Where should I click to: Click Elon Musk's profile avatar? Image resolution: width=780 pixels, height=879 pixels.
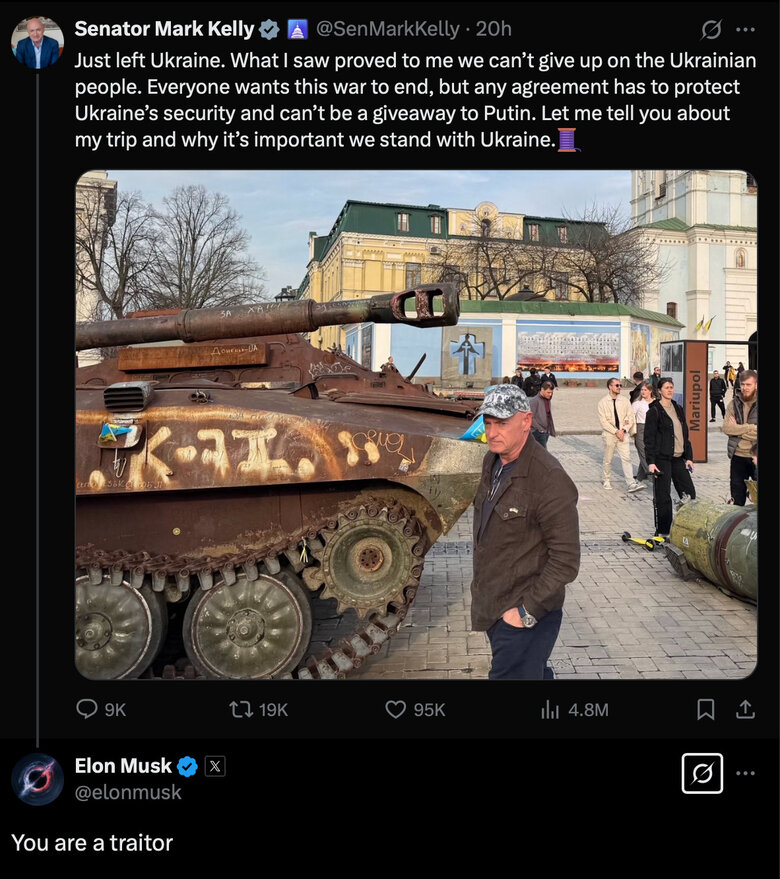37,779
